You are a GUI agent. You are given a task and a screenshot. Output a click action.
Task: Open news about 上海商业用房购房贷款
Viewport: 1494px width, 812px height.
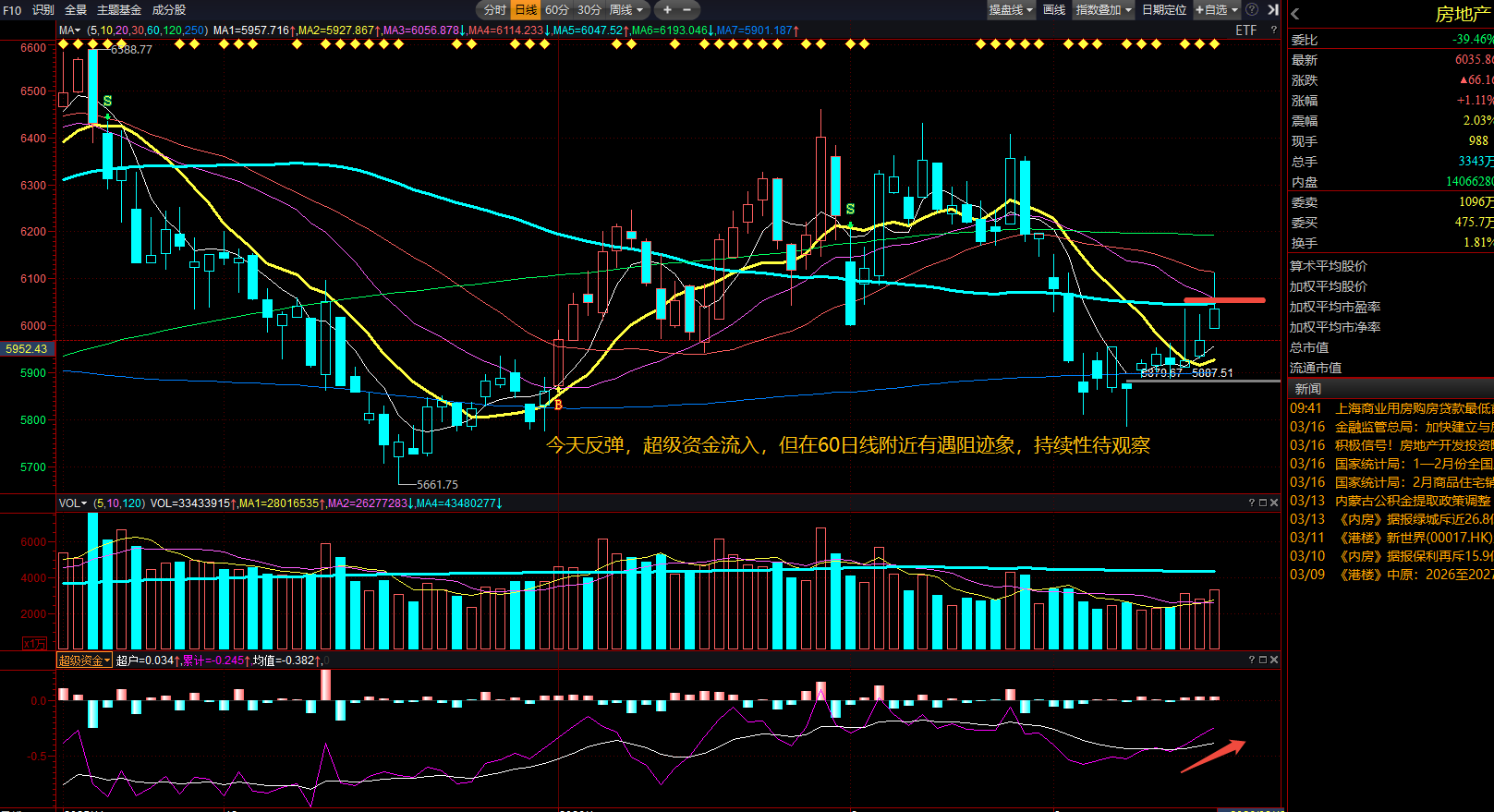pos(1414,408)
